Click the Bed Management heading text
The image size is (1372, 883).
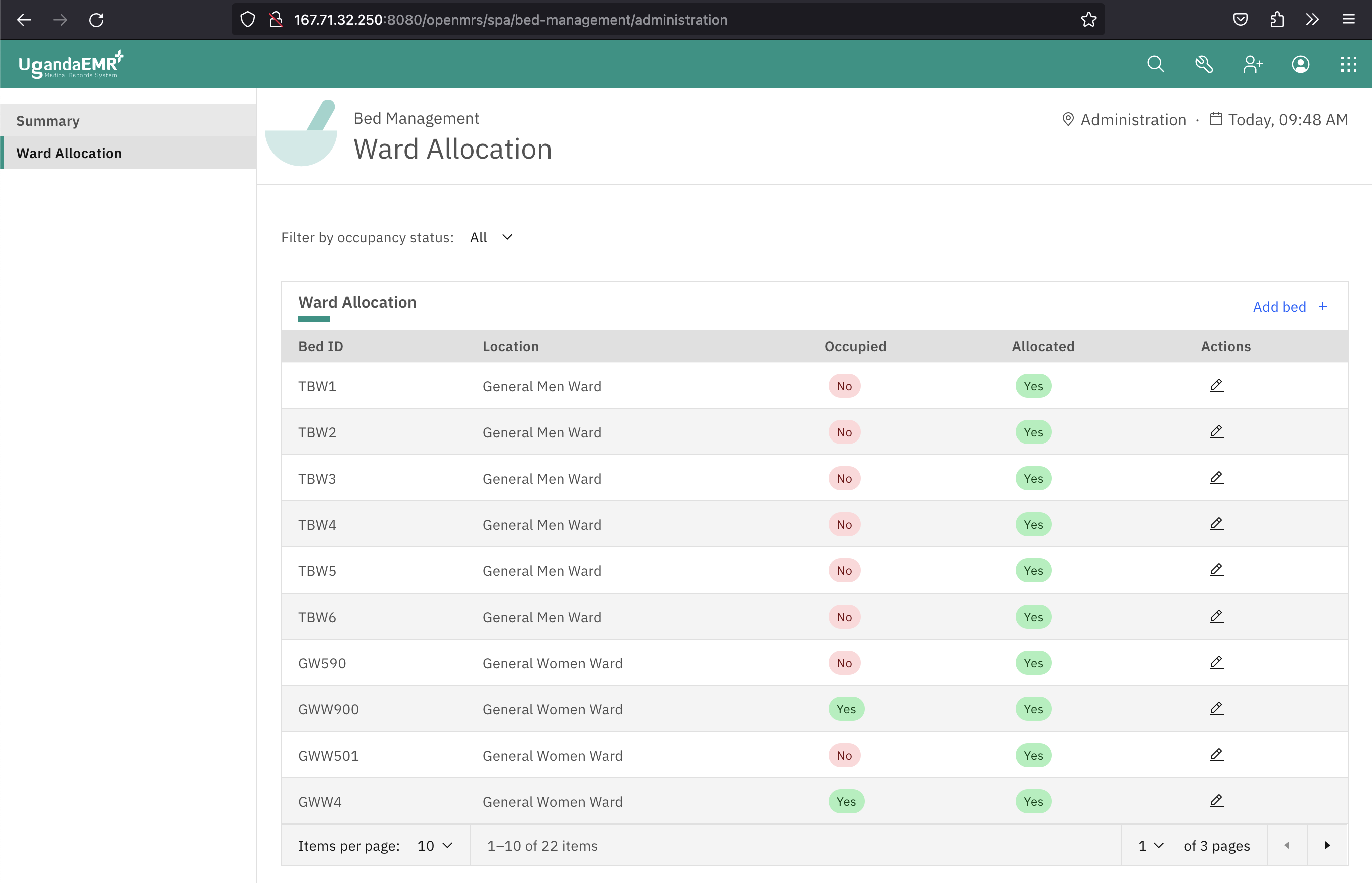tap(416, 118)
